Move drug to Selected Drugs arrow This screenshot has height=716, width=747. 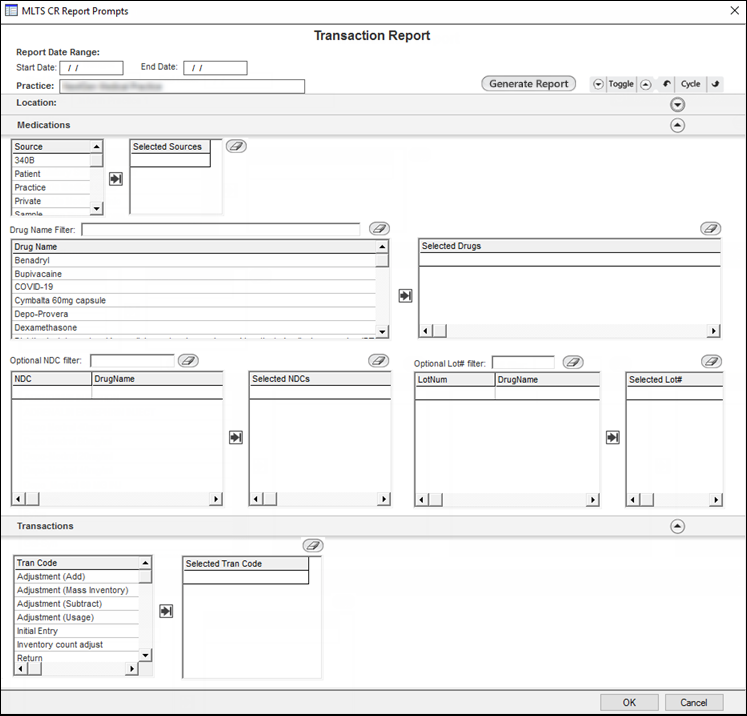tap(405, 296)
